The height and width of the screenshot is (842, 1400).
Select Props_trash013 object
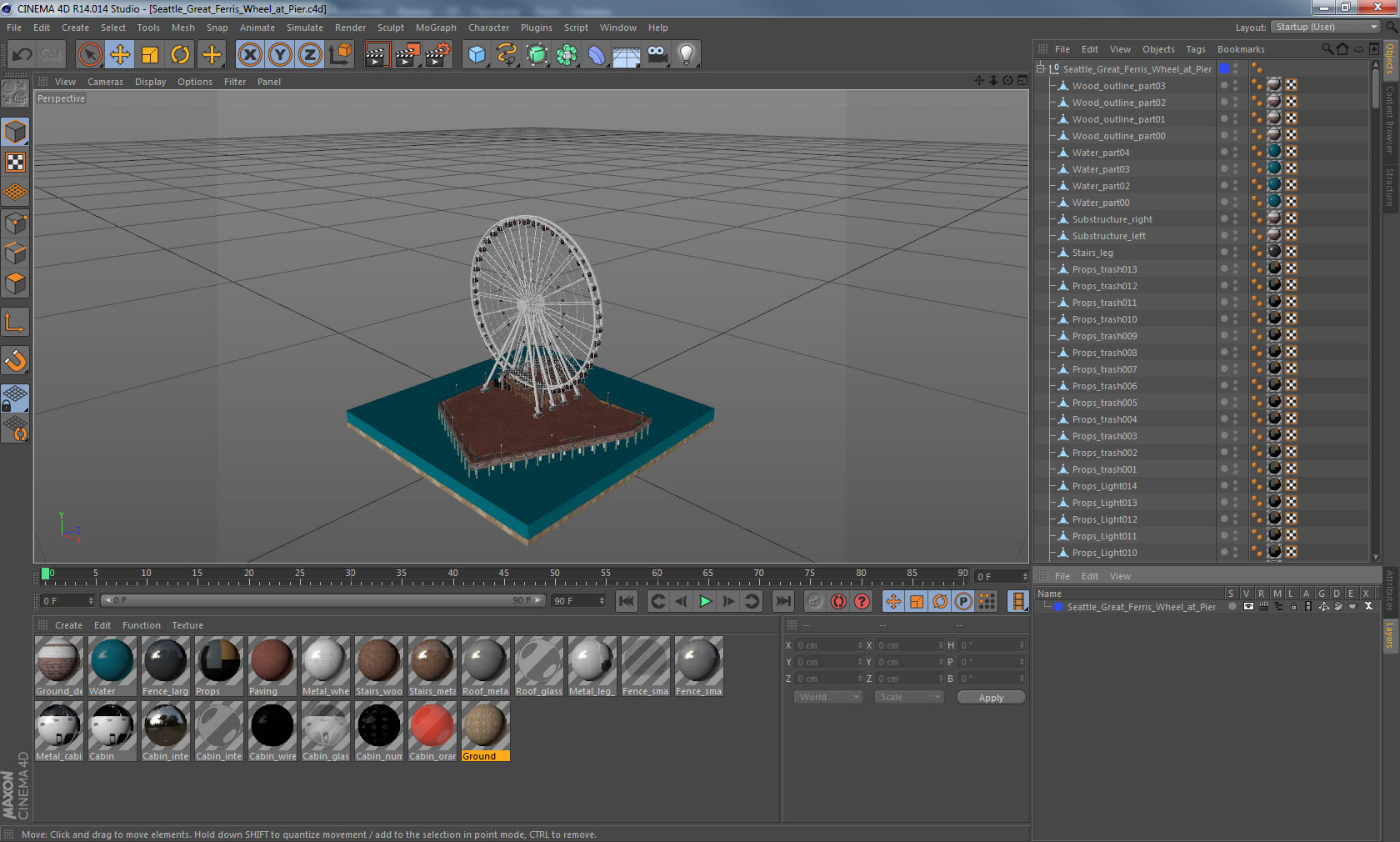click(1104, 269)
